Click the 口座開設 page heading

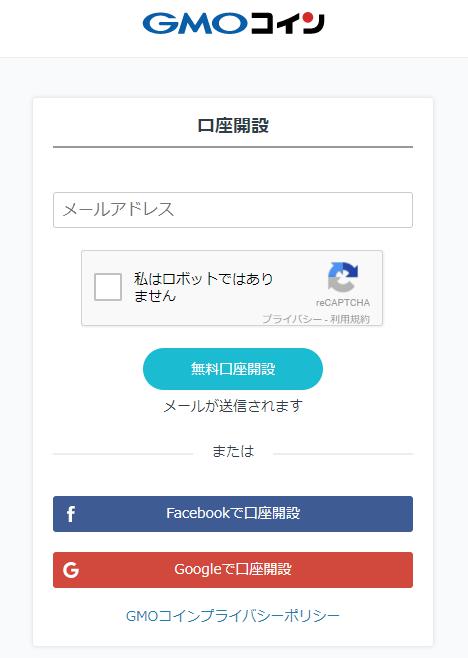[233, 125]
